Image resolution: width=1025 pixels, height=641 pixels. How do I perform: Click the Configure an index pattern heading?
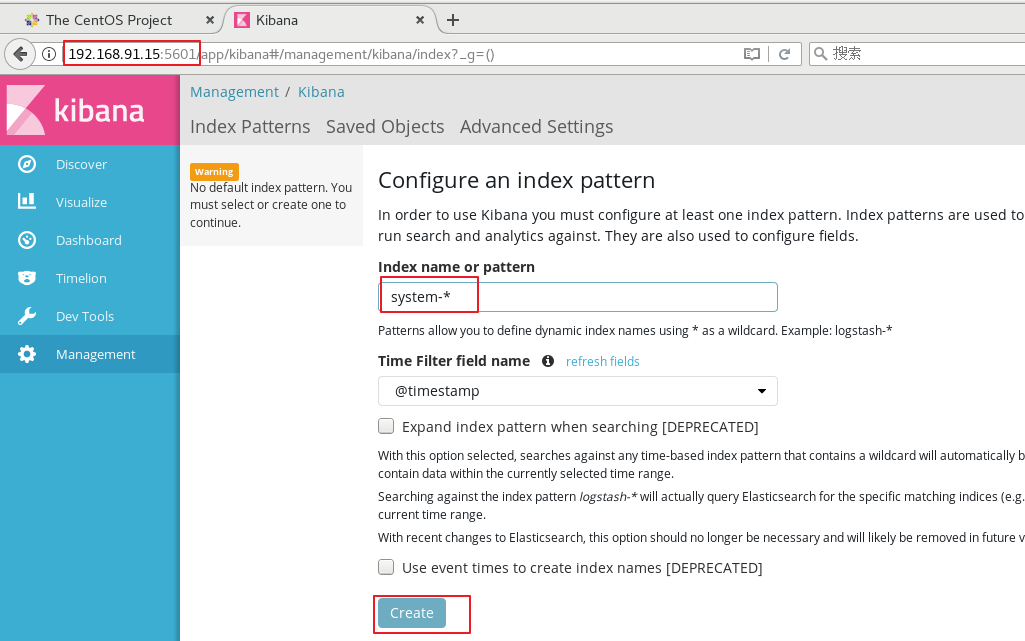coord(516,180)
